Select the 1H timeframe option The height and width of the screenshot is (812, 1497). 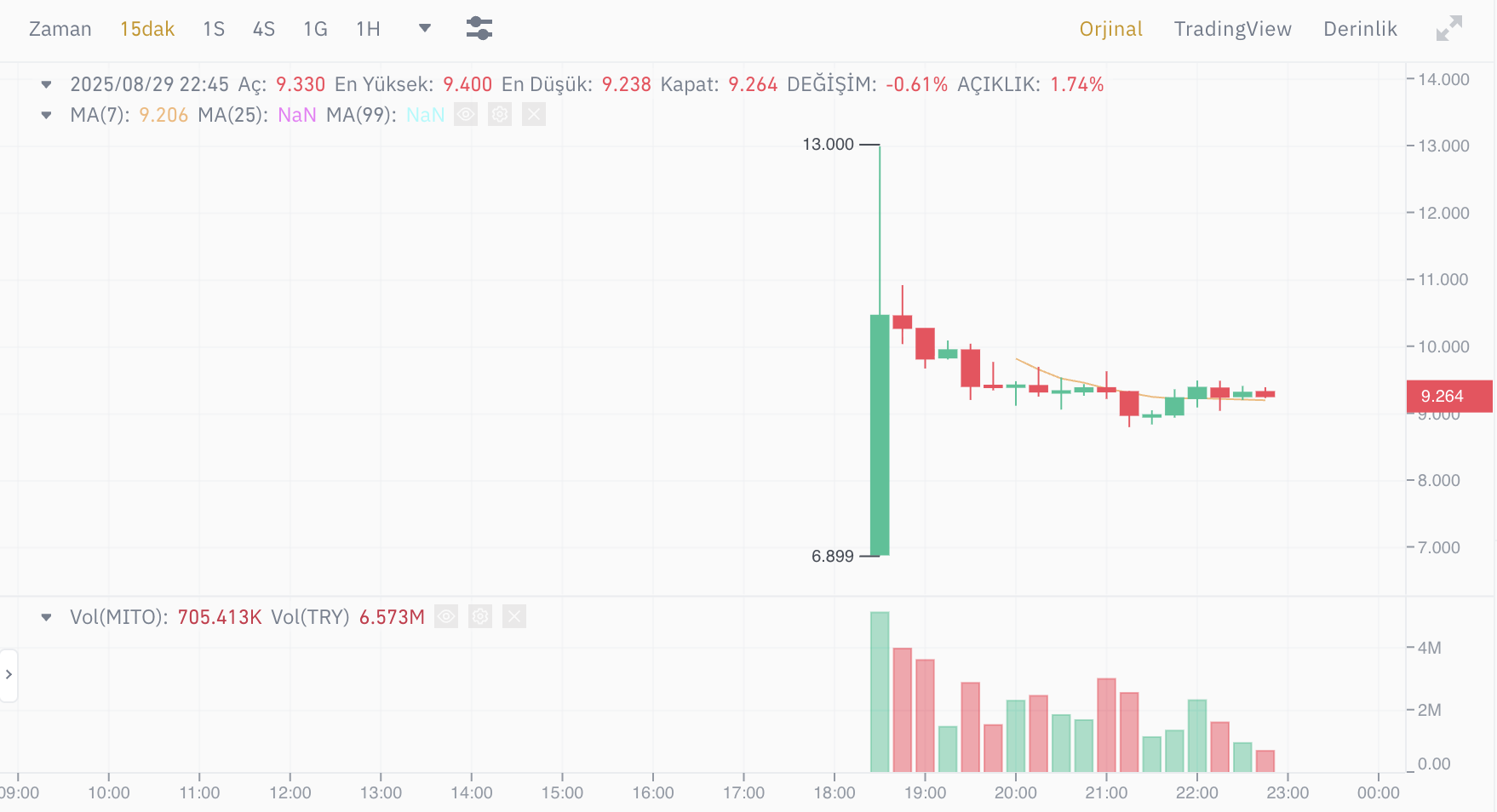[x=368, y=28]
